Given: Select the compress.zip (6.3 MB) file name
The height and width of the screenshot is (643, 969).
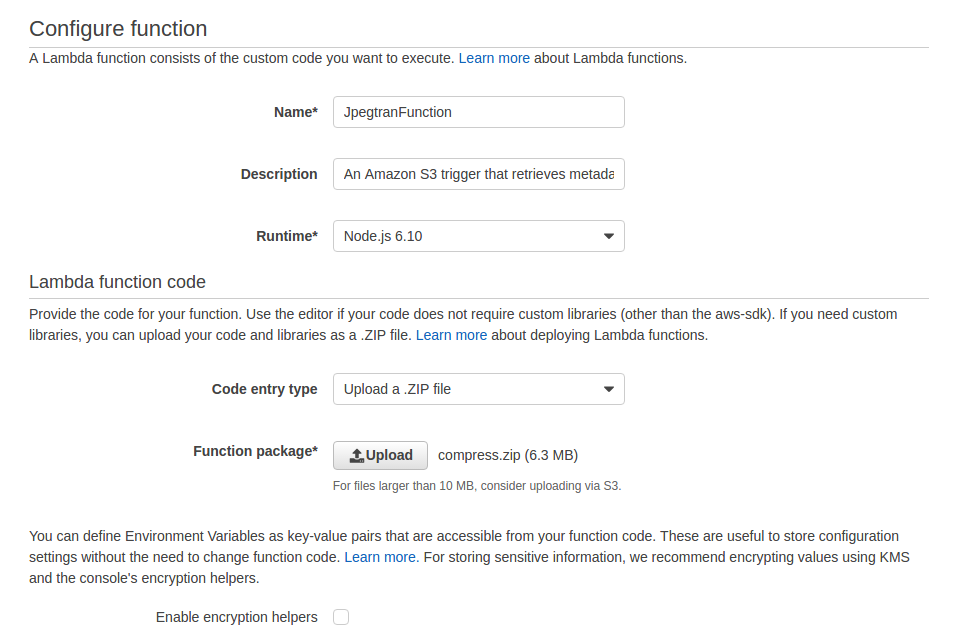Looking at the screenshot, I should 508,456.
